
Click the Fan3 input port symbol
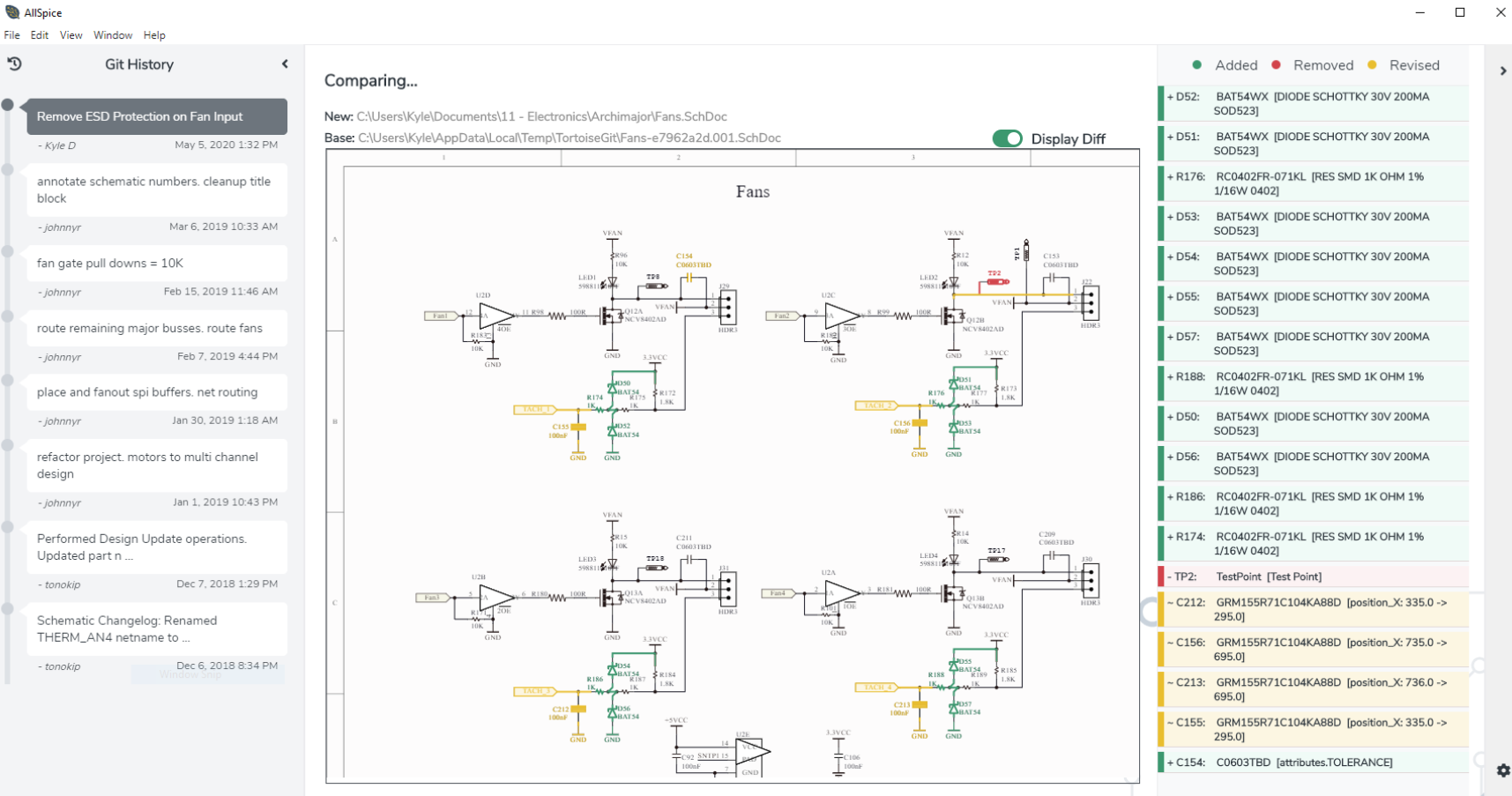coord(433,598)
